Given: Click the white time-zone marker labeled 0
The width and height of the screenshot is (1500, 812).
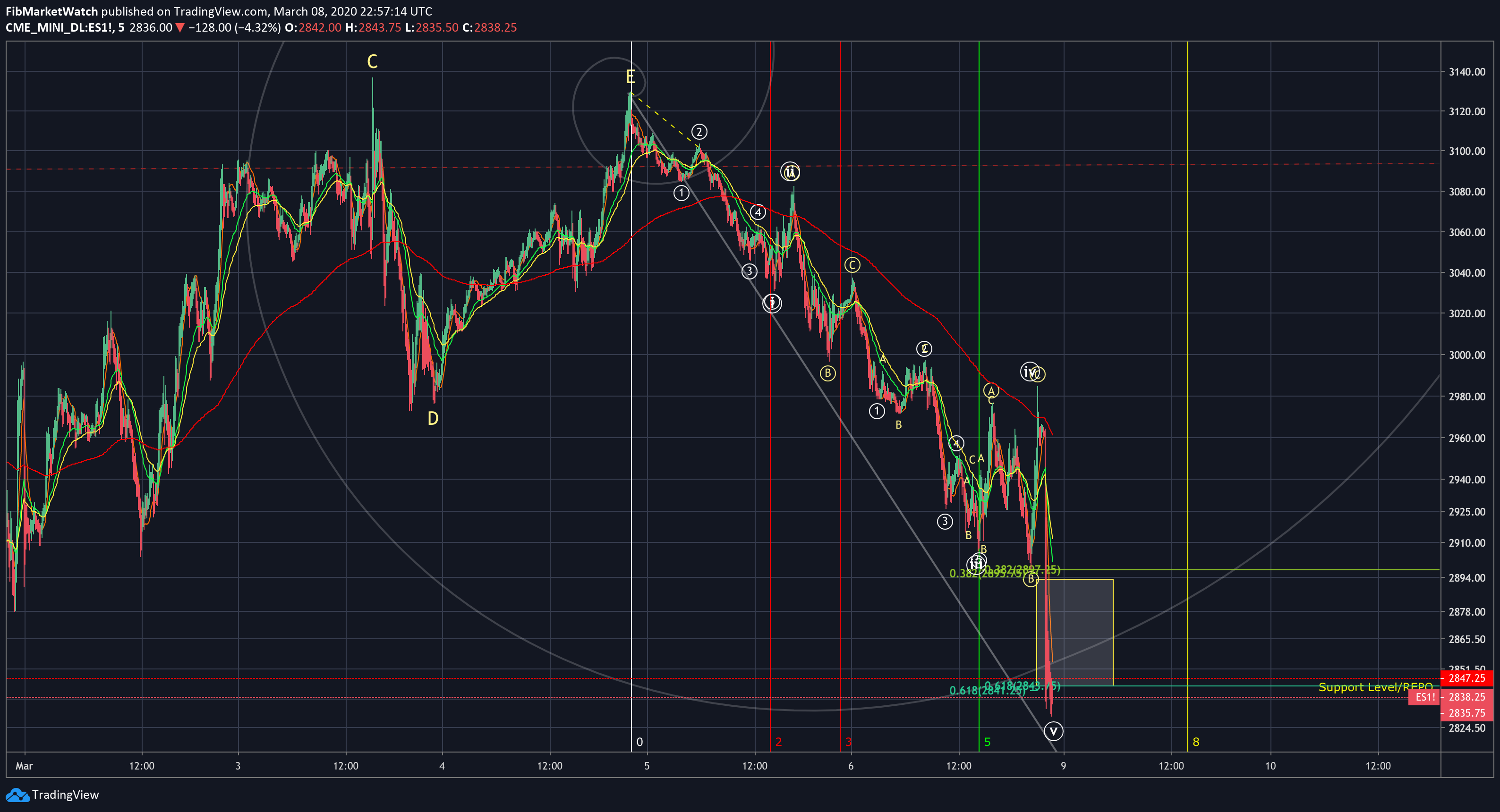Looking at the screenshot, I should pyautogui.click(x=639, y=742).
